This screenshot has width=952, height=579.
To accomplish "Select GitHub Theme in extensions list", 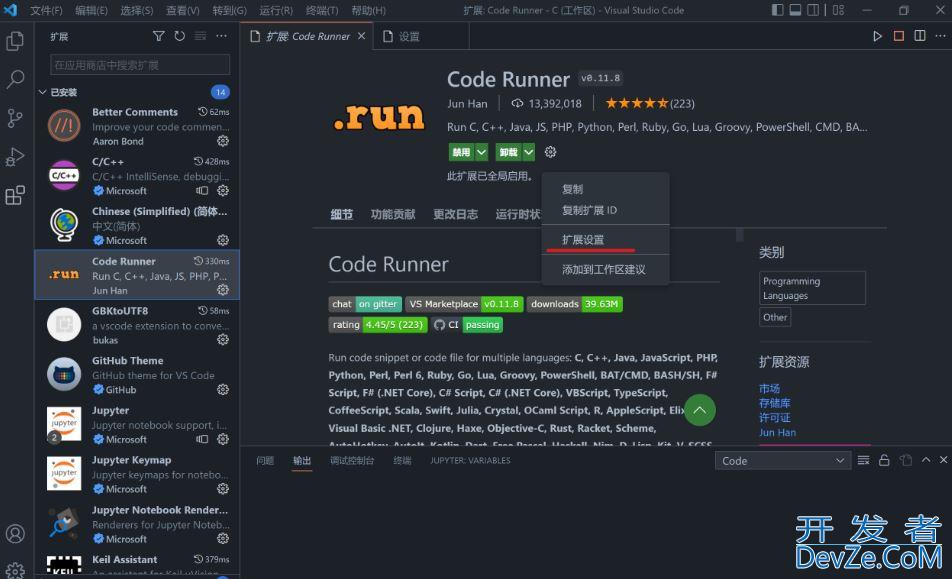I will pos(137,374).
